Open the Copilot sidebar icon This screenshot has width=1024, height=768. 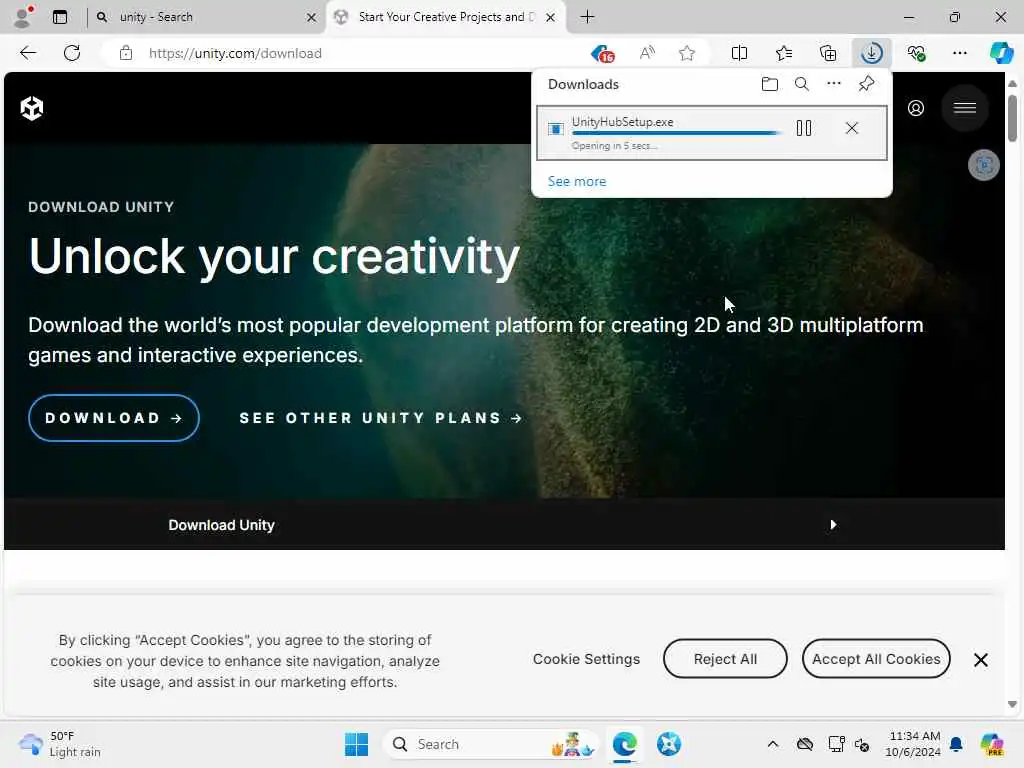pos(1001,53)
